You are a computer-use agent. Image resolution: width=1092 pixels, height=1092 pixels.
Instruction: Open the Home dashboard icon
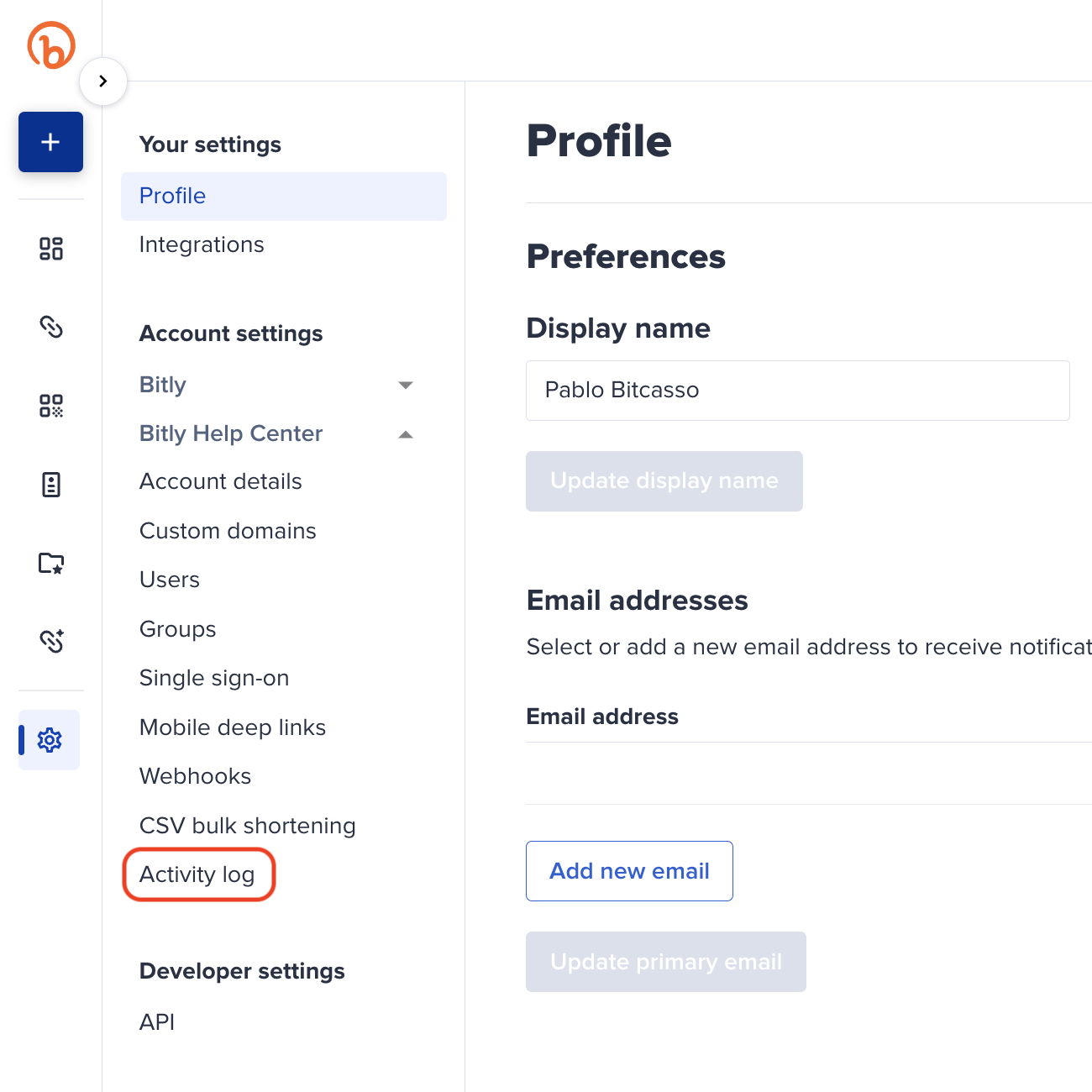(51, 249)
